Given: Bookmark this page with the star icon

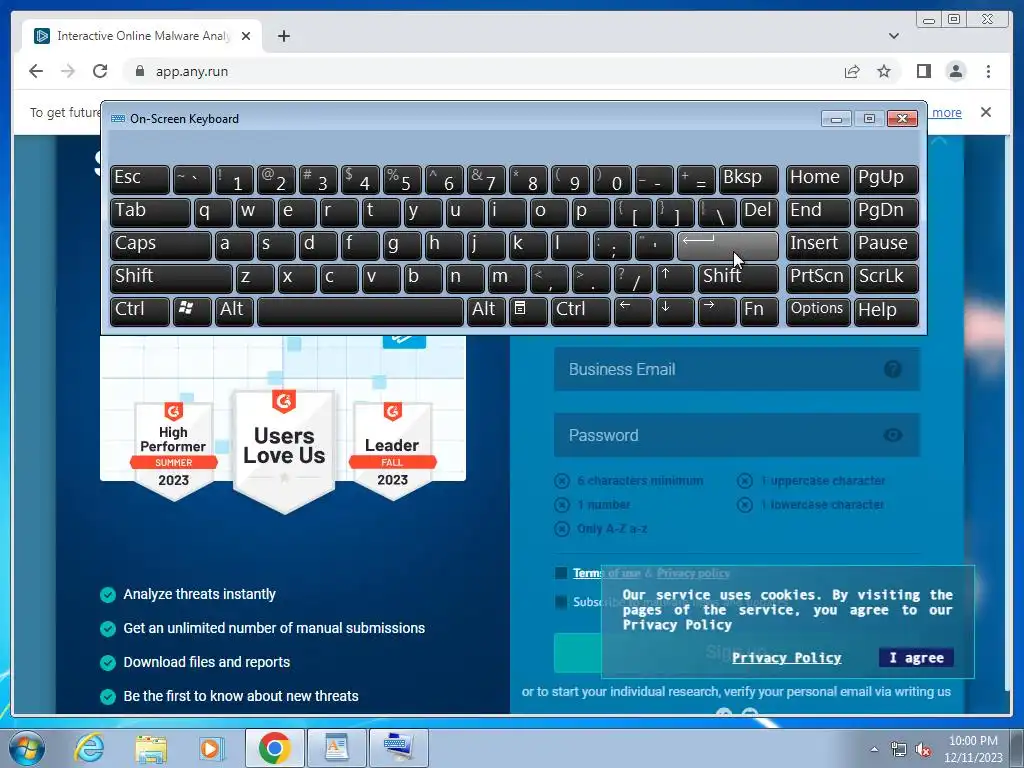Looking at the screenshot, I should pos(884,71).
